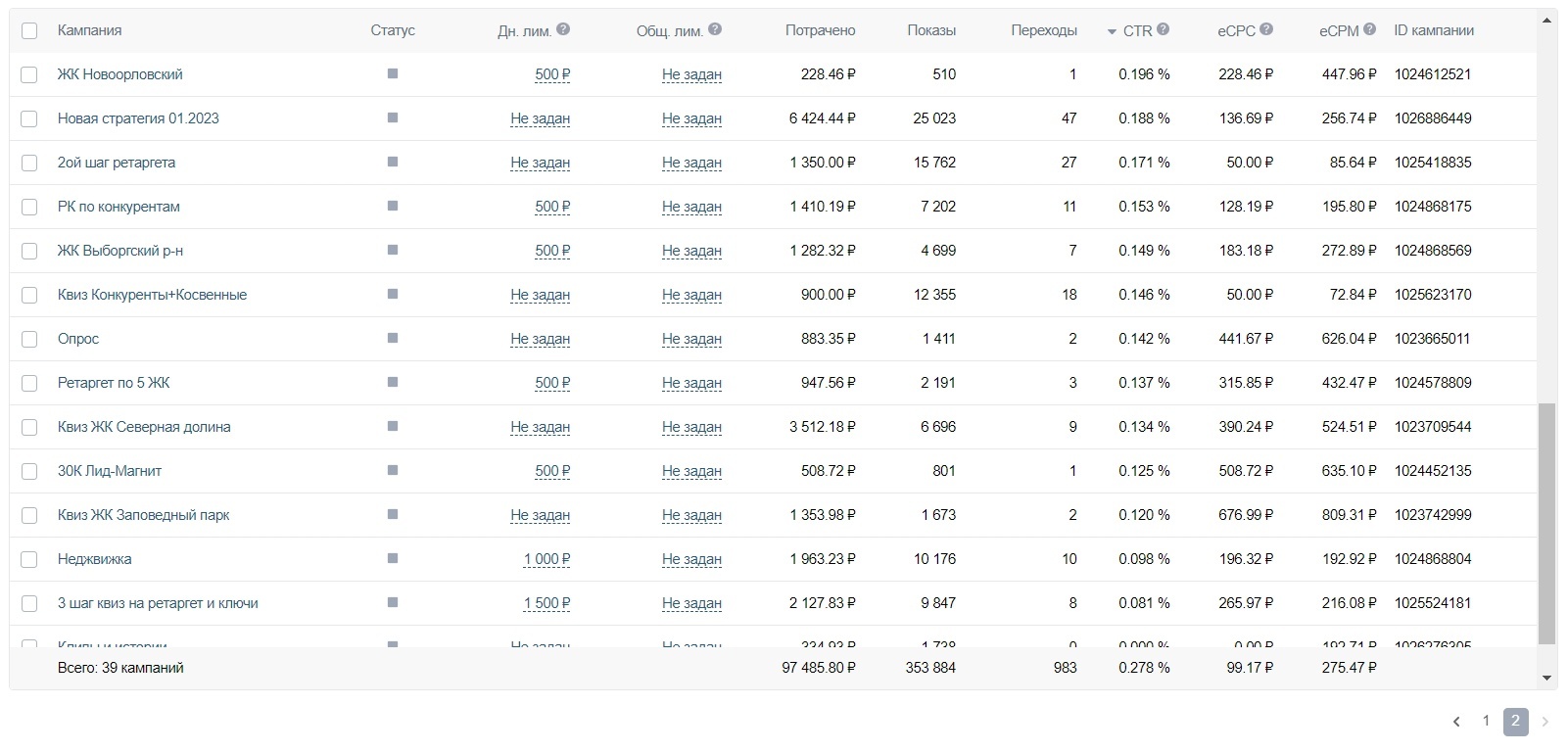This screenshot has width=1568, height=752.
Task: Click help icon next to CTR
Action: (x=1163, y=29)
